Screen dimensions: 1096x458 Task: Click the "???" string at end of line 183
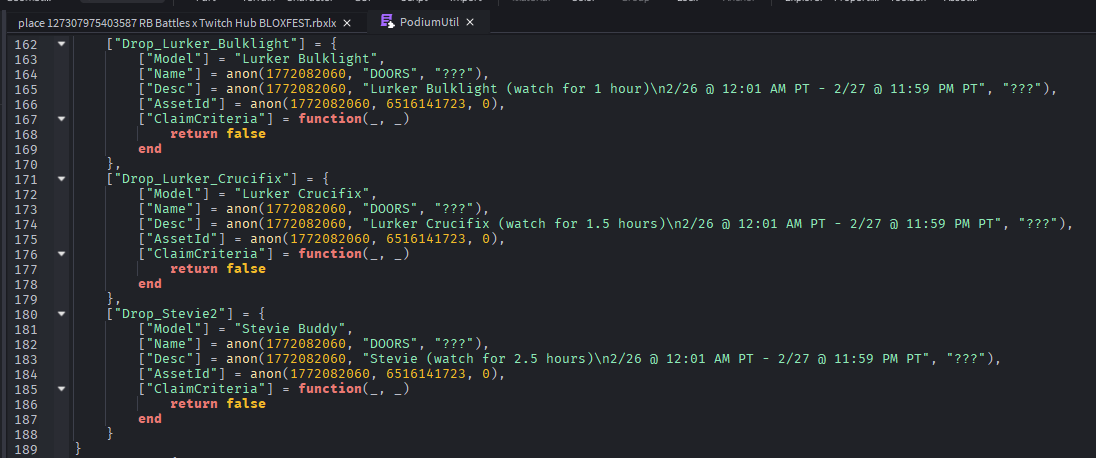(x=967, y=359)
